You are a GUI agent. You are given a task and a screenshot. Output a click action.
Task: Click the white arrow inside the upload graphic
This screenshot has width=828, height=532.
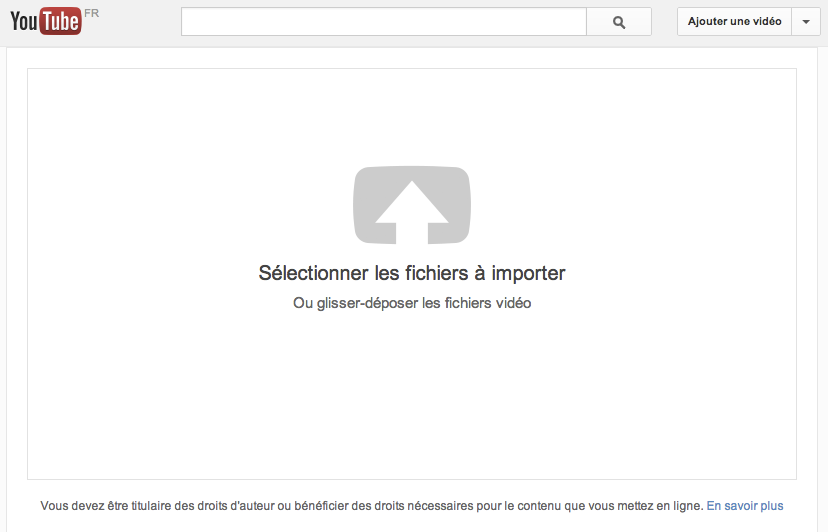point(411,212)
